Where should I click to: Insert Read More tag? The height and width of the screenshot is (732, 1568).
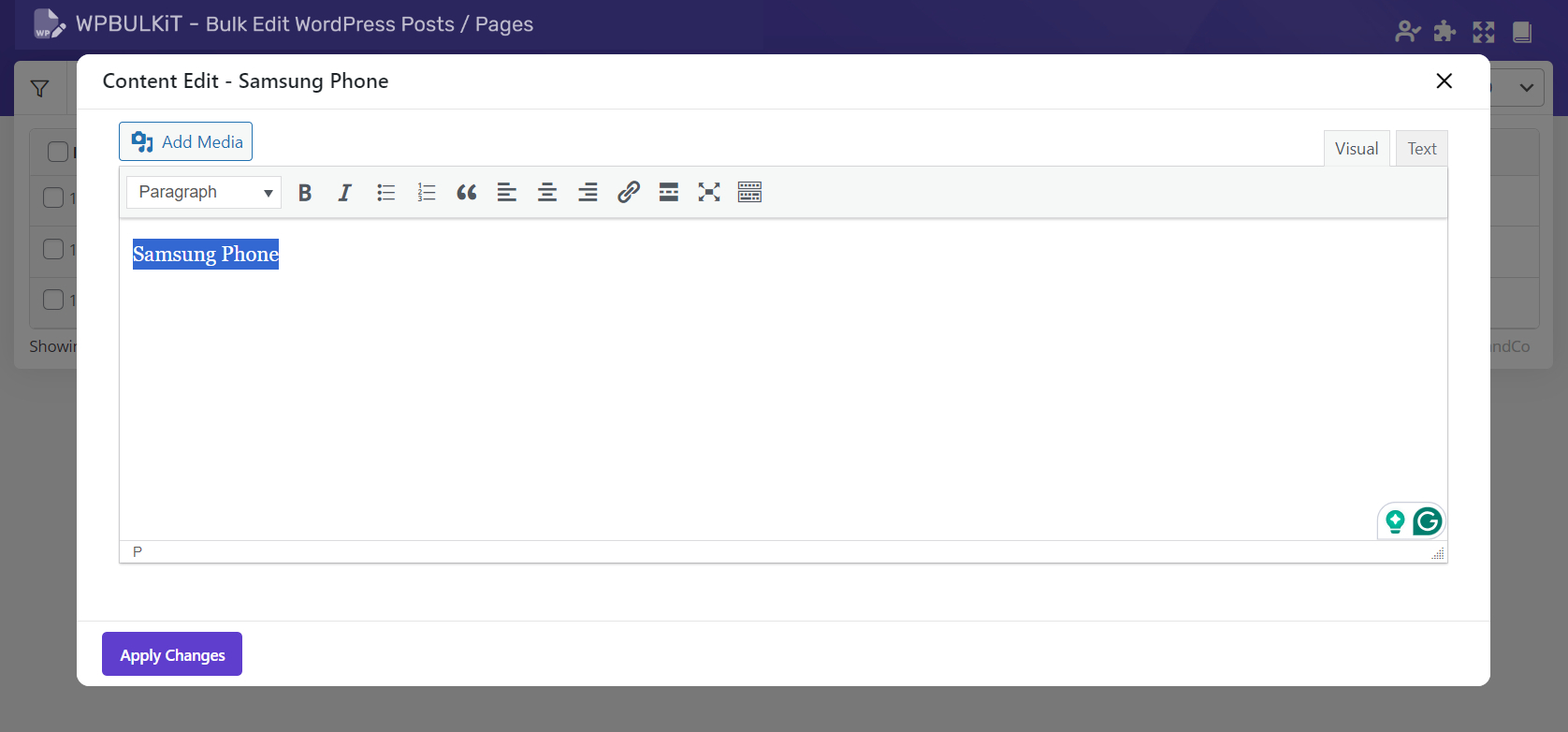[669, 193]
